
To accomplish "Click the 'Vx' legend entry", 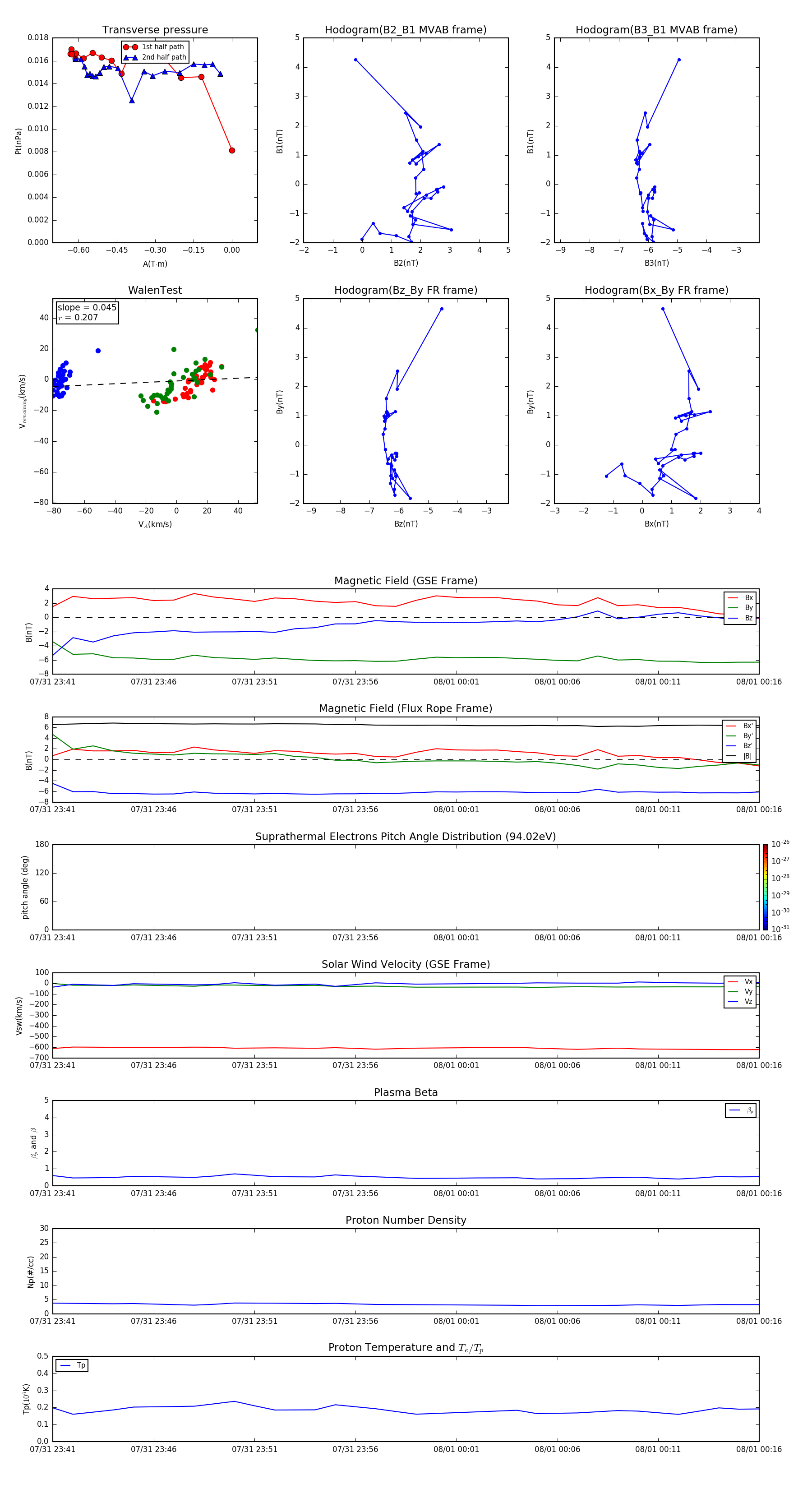I will click(x=740, y=981).
